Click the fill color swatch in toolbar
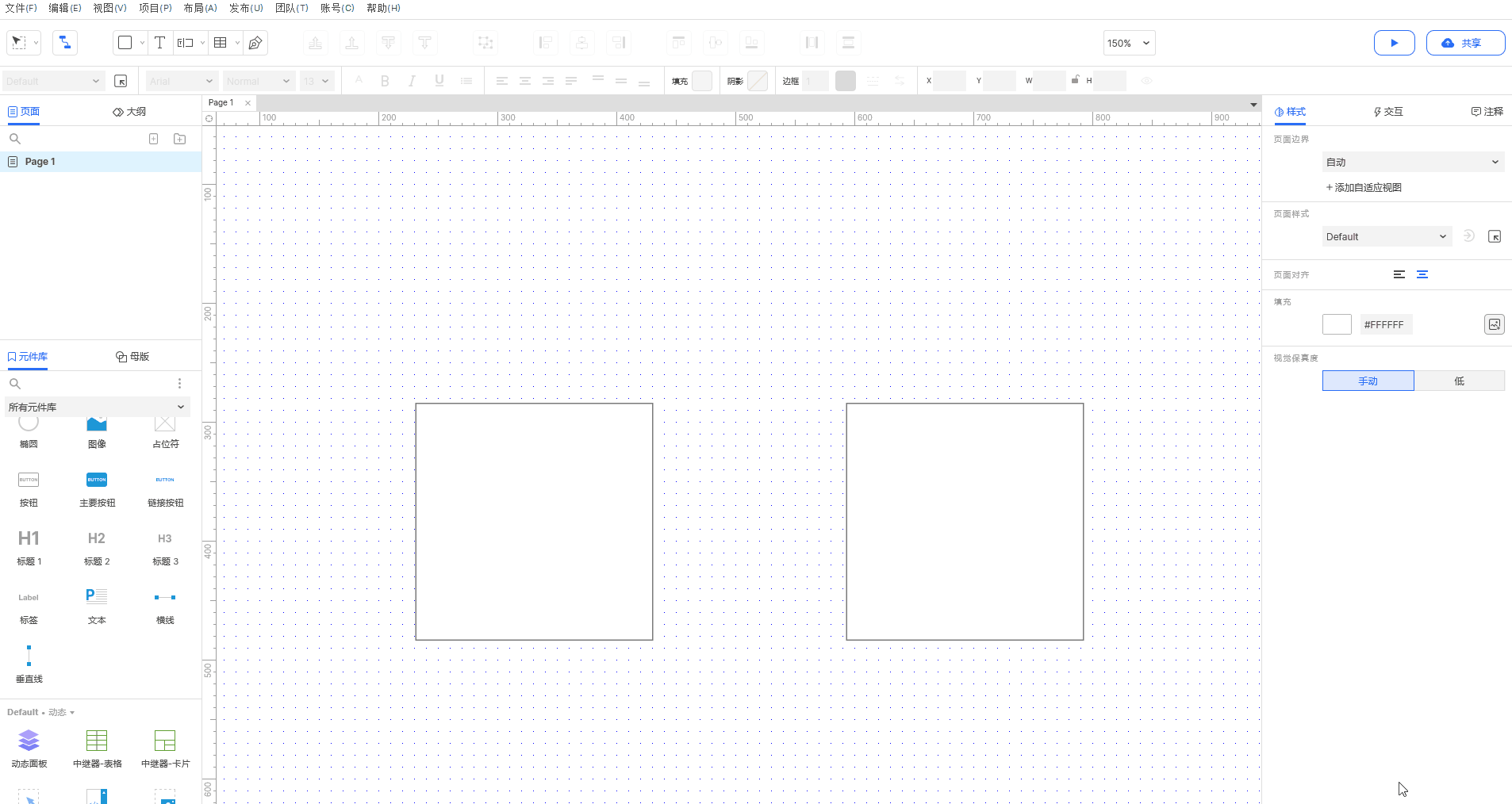This screenshot has height=804, width=1512. tap(702, 81)
